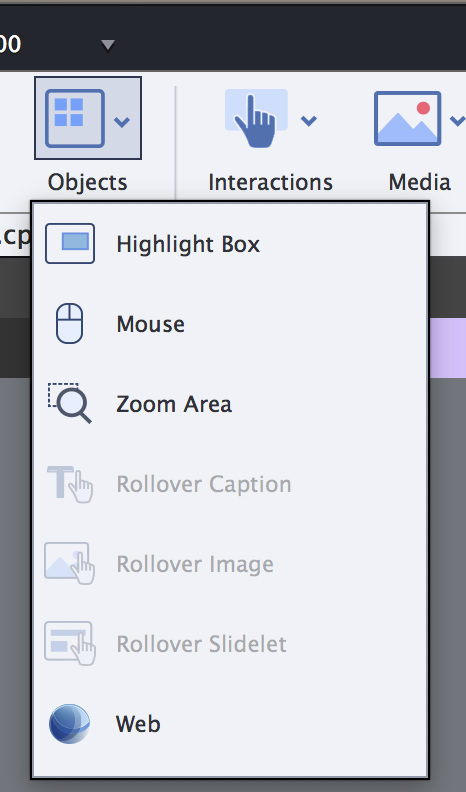Click the Web globe icon
Screen dimensions: 466x792
click(69, 724)
